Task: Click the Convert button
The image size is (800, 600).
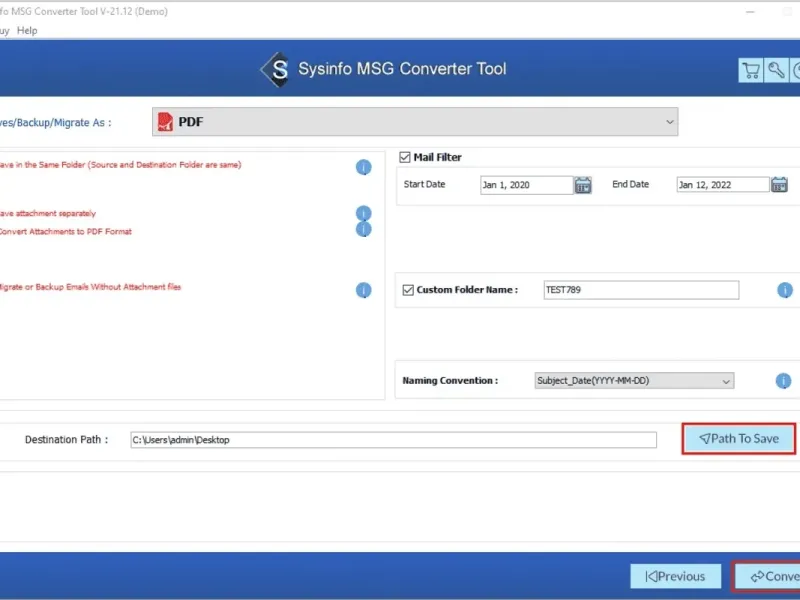Action: [x=768, y=577]
